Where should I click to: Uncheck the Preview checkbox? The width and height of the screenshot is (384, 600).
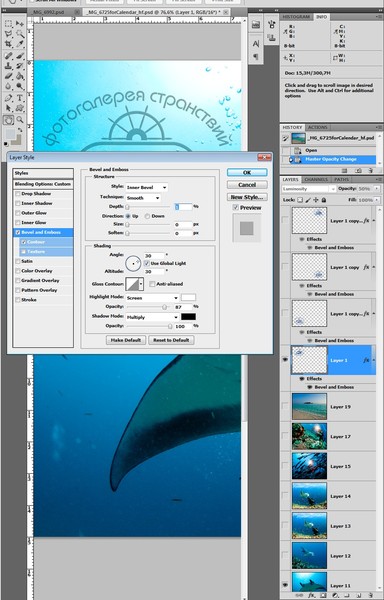tap(236, 208)
